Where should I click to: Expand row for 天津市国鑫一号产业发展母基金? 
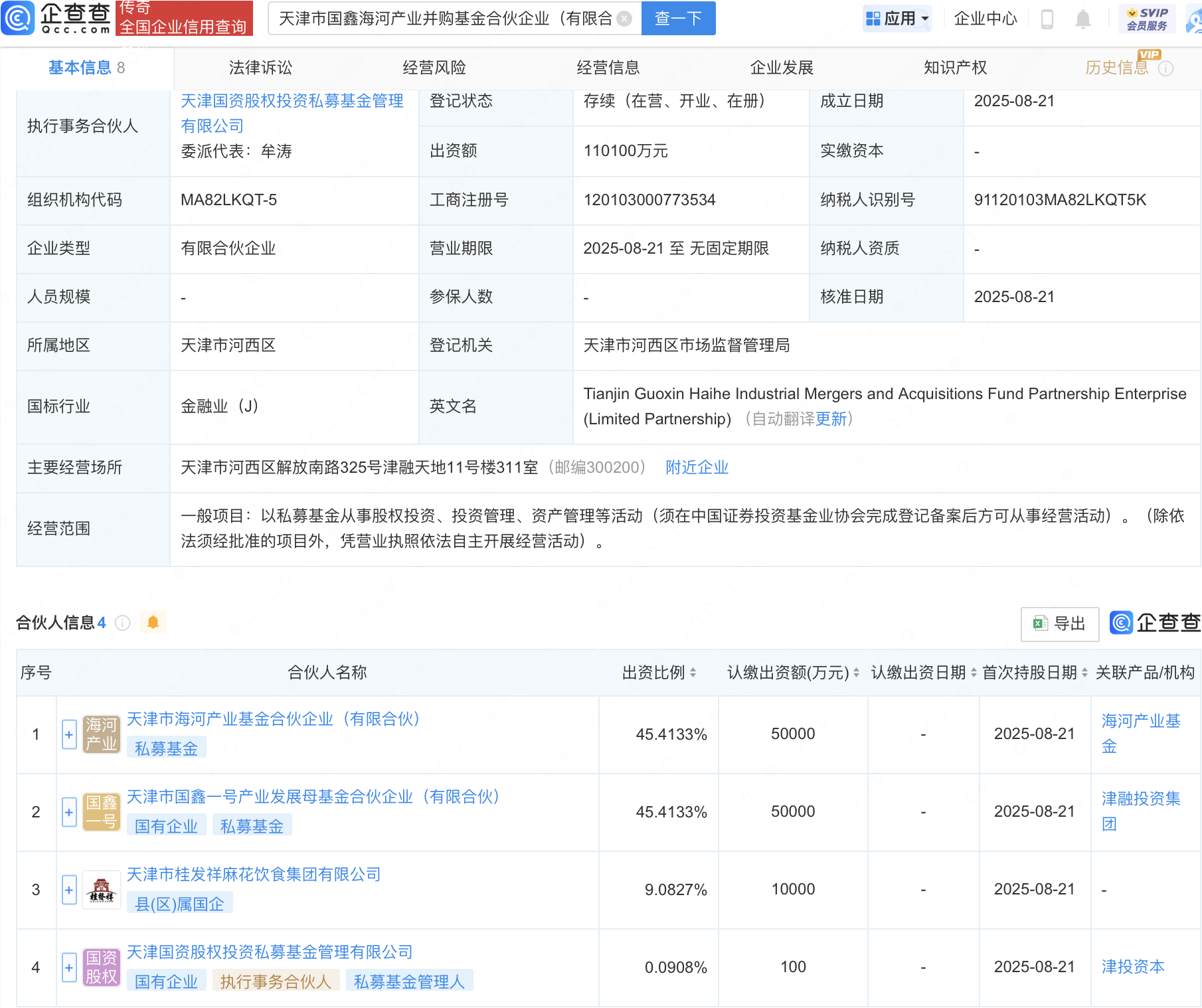(x=69, y=812)
